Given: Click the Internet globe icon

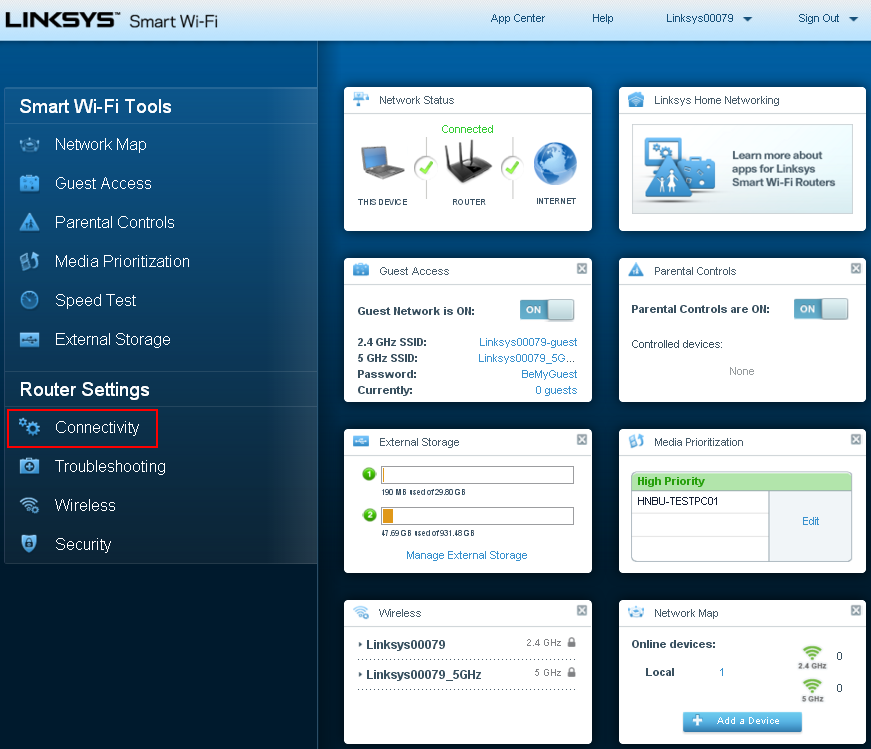Looking at the screenshot, I should pos(555,163).
